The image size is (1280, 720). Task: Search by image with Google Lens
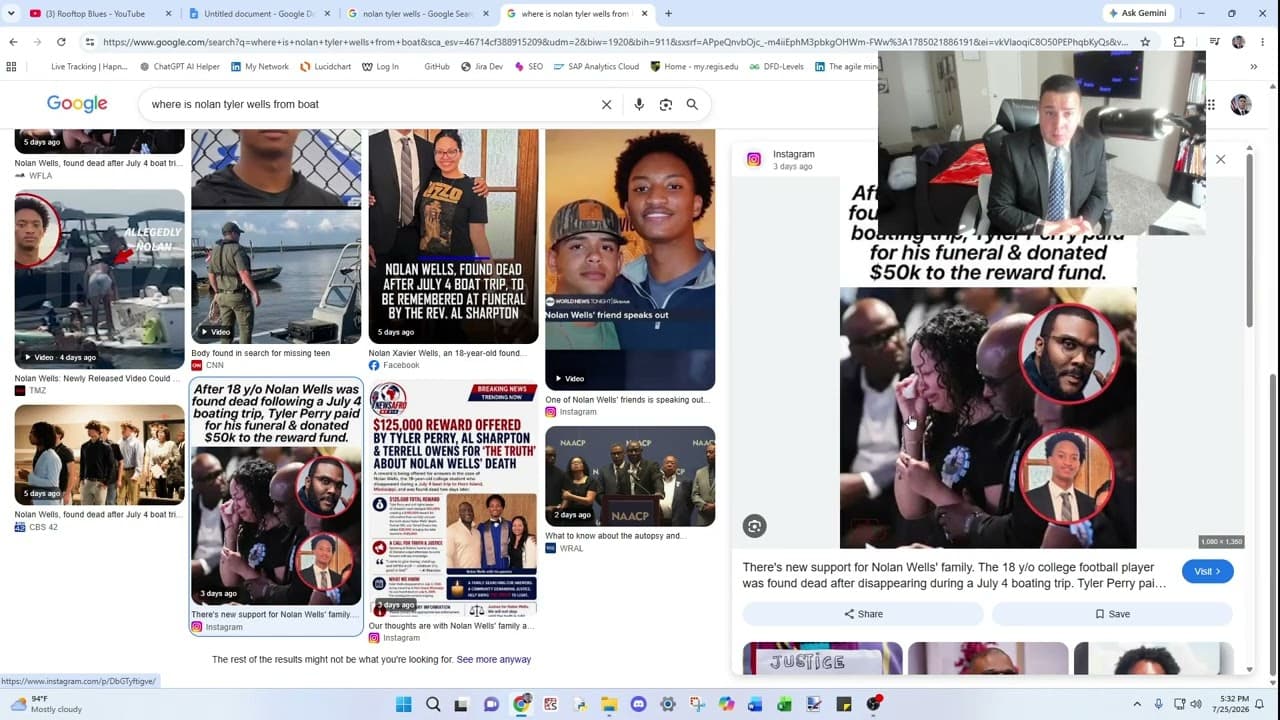pos(665,104)
